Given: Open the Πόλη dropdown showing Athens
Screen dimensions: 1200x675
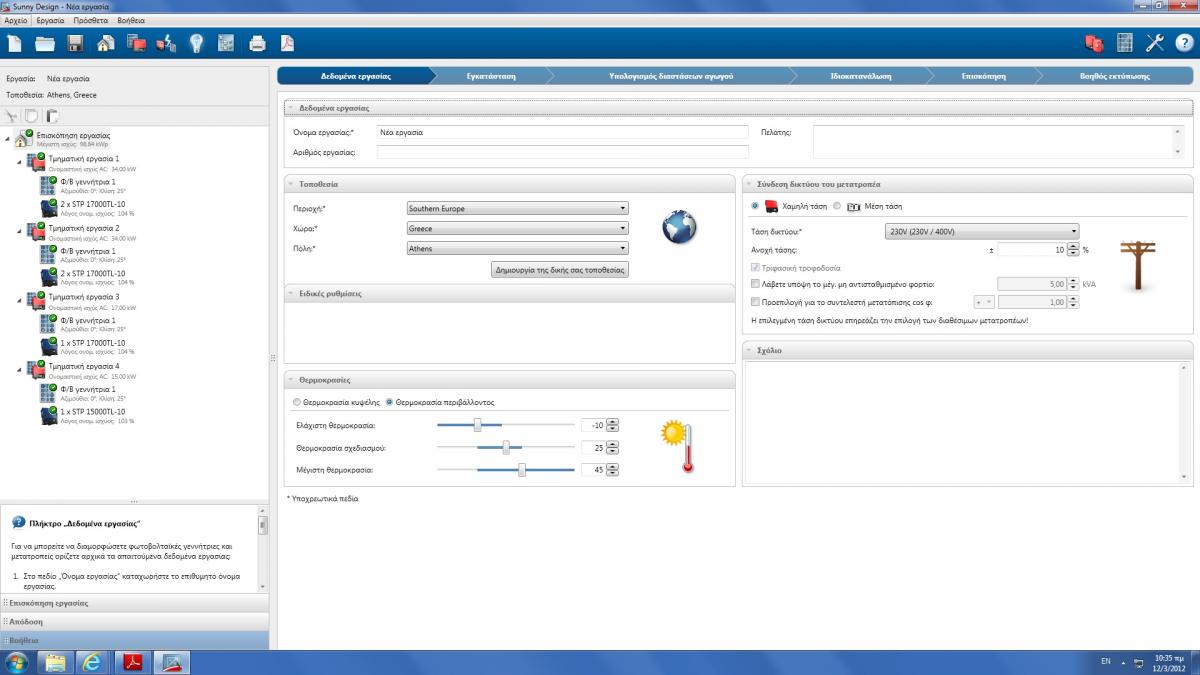Looking at the screenshot, I should [x=517, y=248].
